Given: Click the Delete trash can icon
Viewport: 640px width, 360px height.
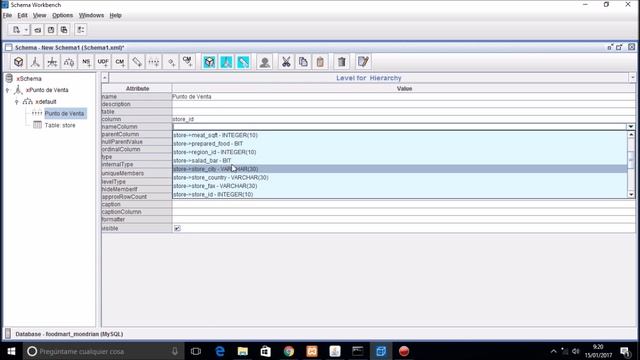Looking at the screenshot, I should pyautogui.click(x=342, y=62).
